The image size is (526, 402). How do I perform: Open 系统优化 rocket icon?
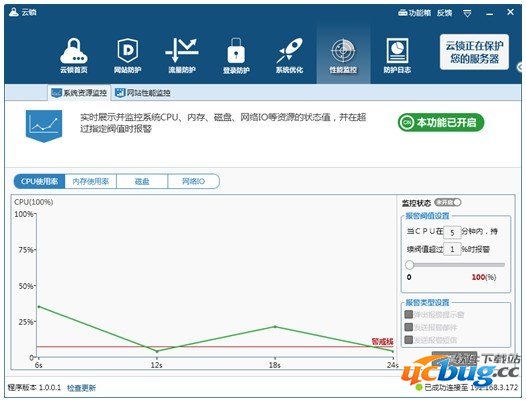point(290,55)
